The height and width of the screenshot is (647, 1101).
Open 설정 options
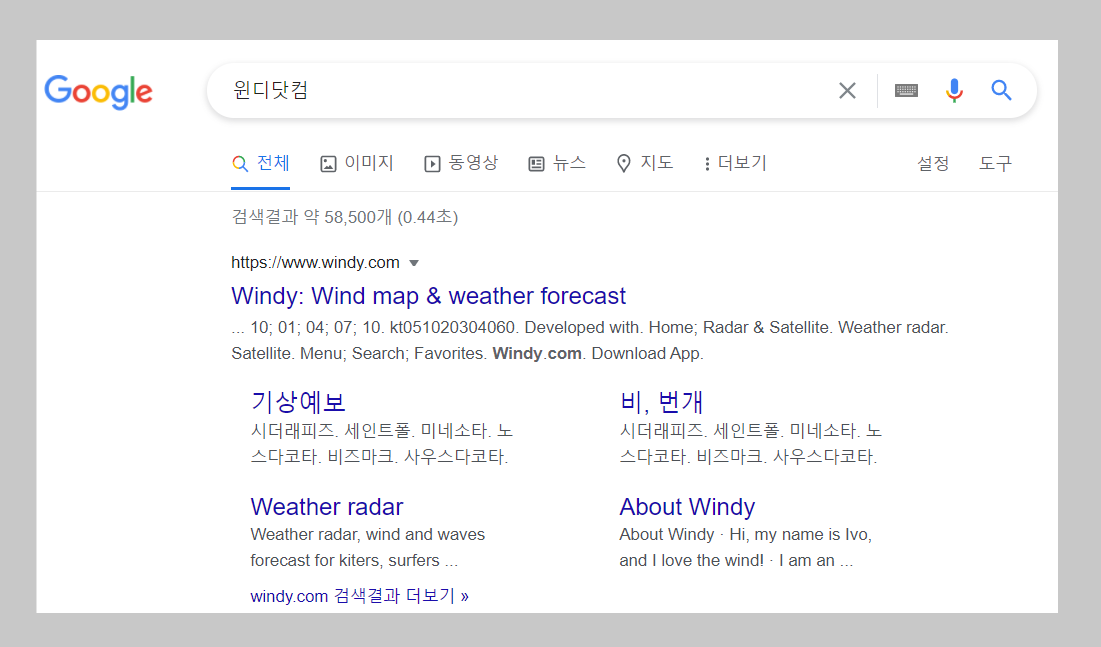click(x=933, y=164)
